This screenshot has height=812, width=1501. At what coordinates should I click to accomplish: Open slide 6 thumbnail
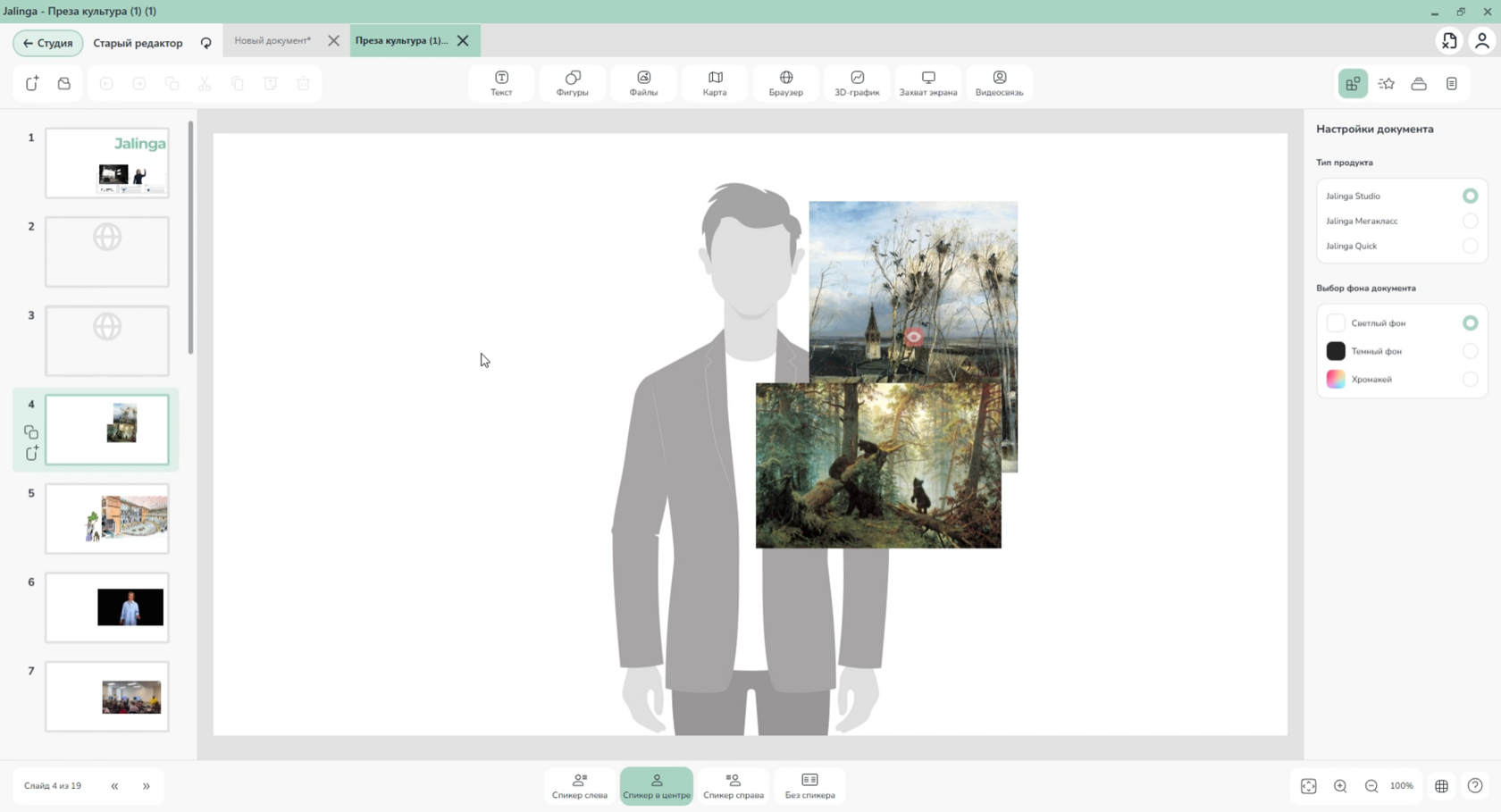pos(107,607)
